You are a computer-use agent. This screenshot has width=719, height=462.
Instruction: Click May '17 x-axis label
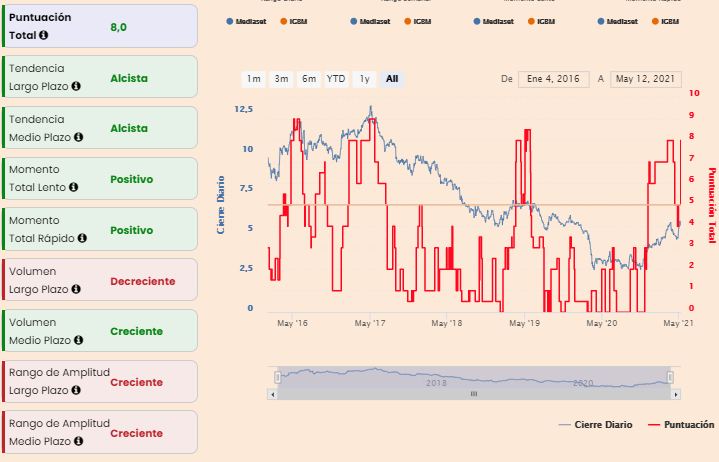(370, 323)
